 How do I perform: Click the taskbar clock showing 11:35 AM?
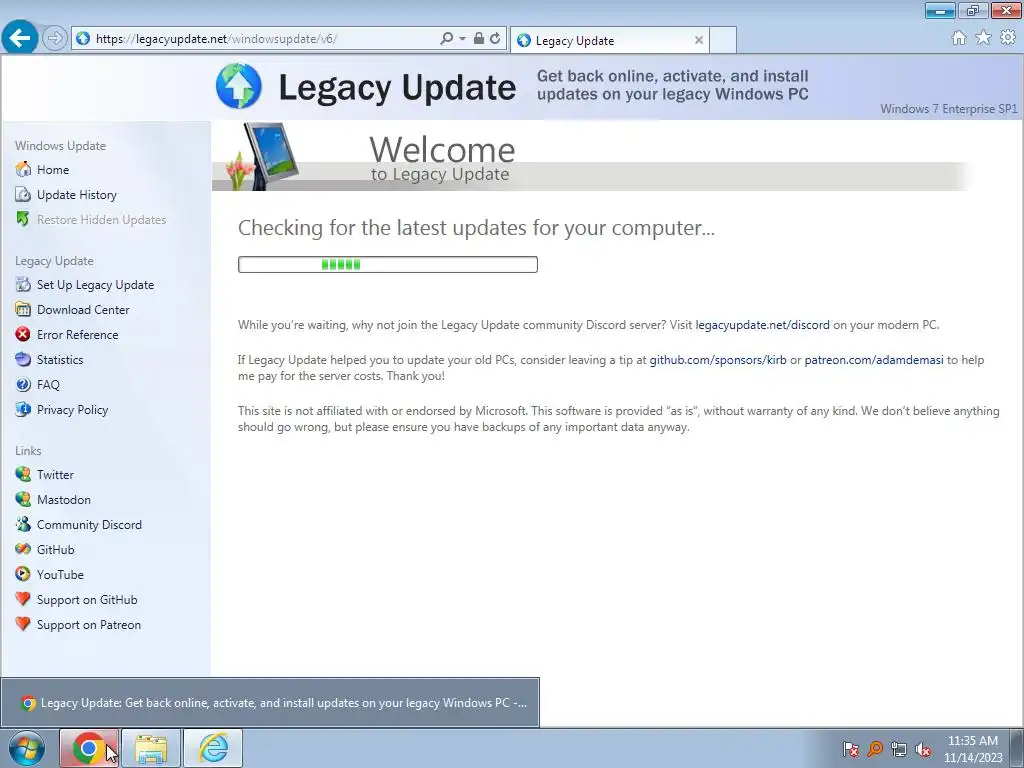click(x=973, y=749)
